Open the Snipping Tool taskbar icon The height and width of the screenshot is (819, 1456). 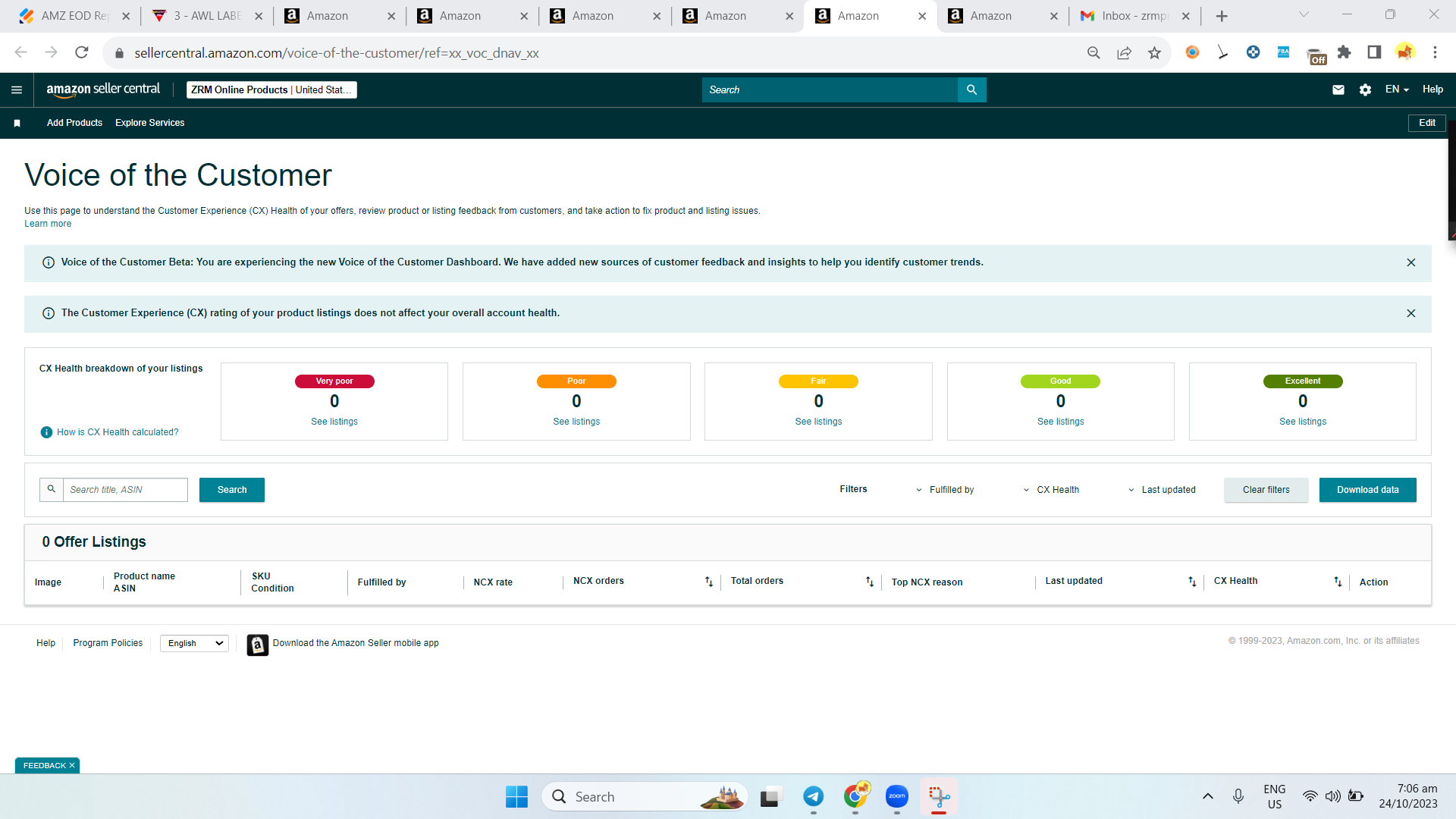tap(939, 796)
